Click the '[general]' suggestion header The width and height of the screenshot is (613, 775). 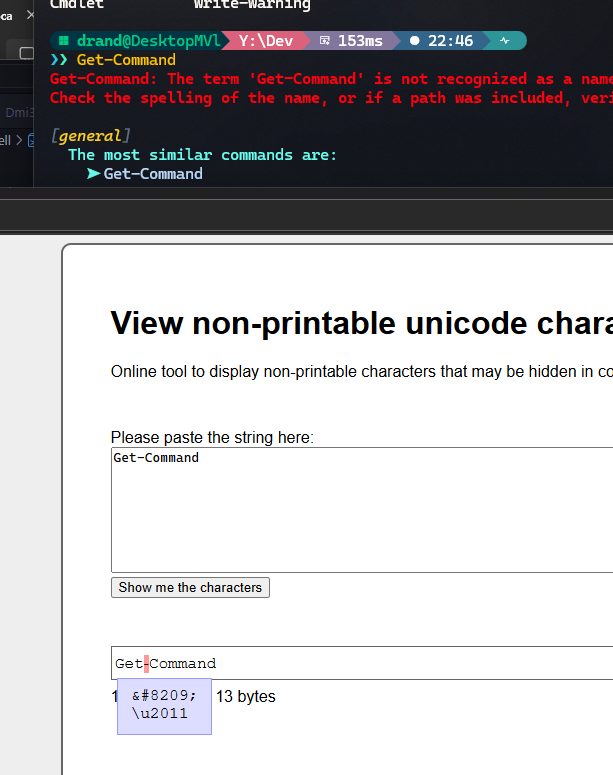[90, 136]
